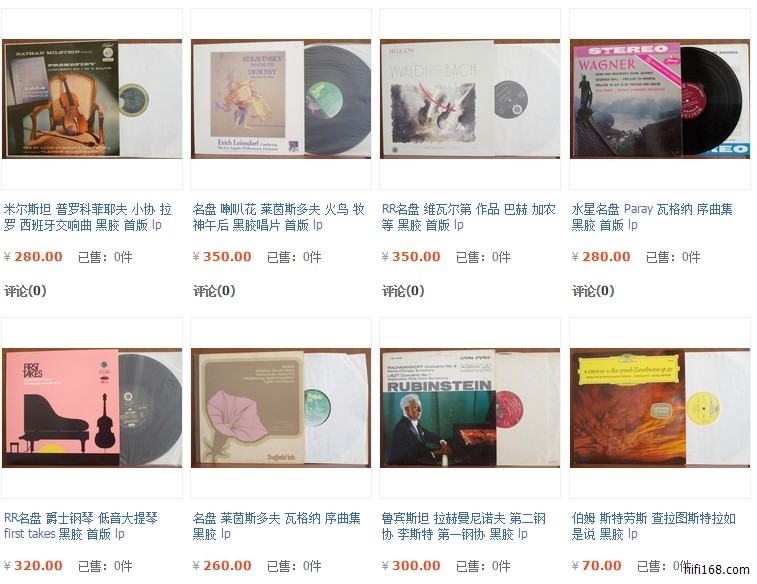The image size is (757, 584).
Task: Open the Wagner Stereo Mercury record image
Action: coord(660,99)
